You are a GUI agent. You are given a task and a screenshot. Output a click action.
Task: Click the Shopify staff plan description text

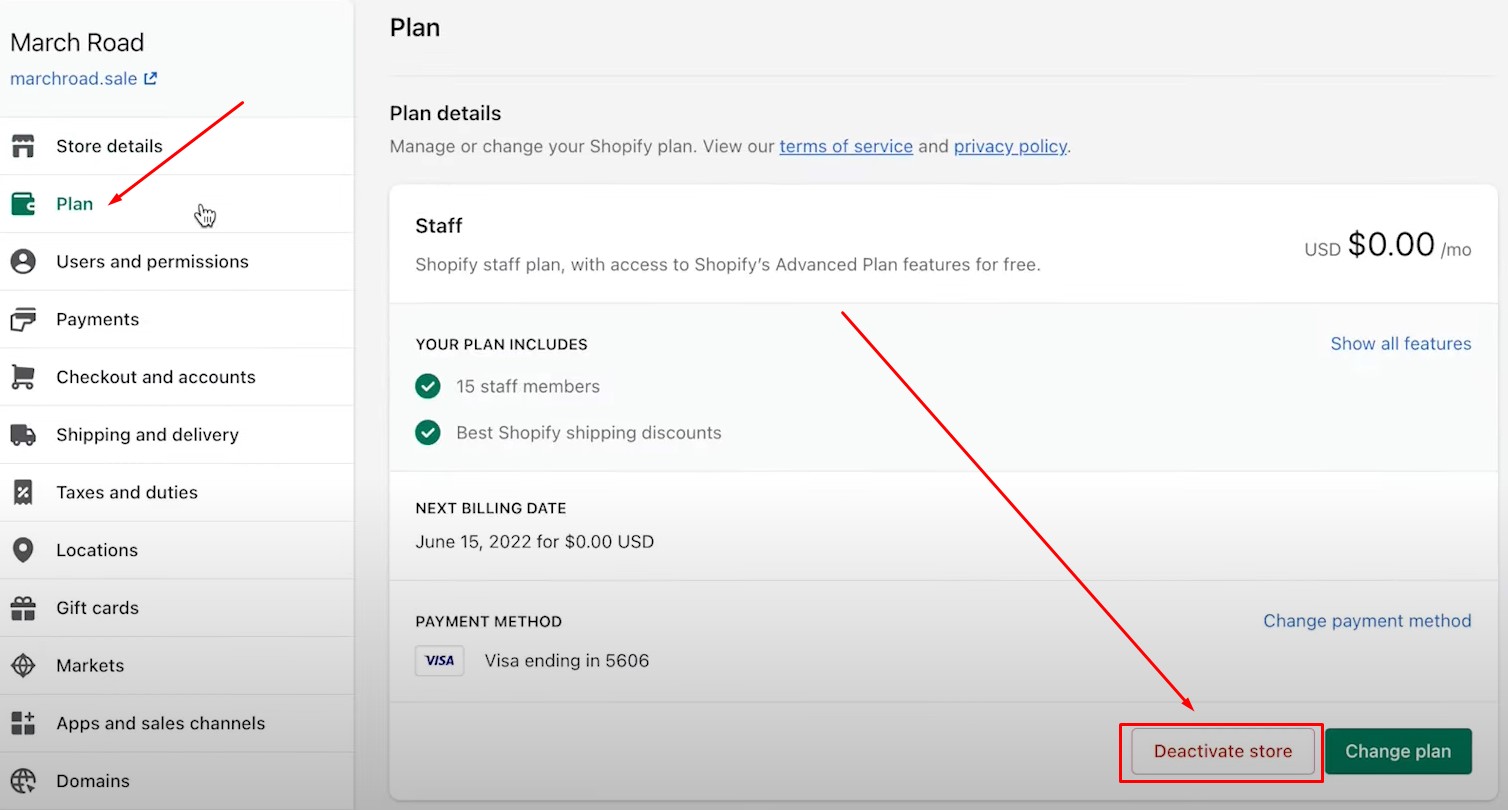point(728,265)
